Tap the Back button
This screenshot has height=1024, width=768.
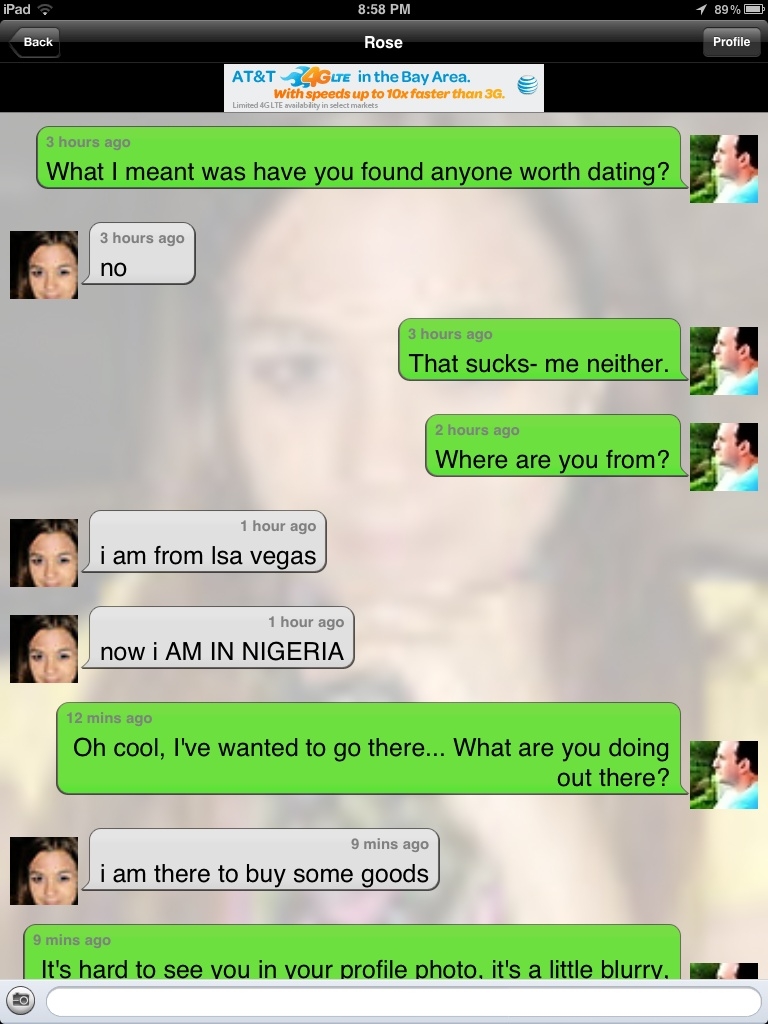[x=35, y=42]
